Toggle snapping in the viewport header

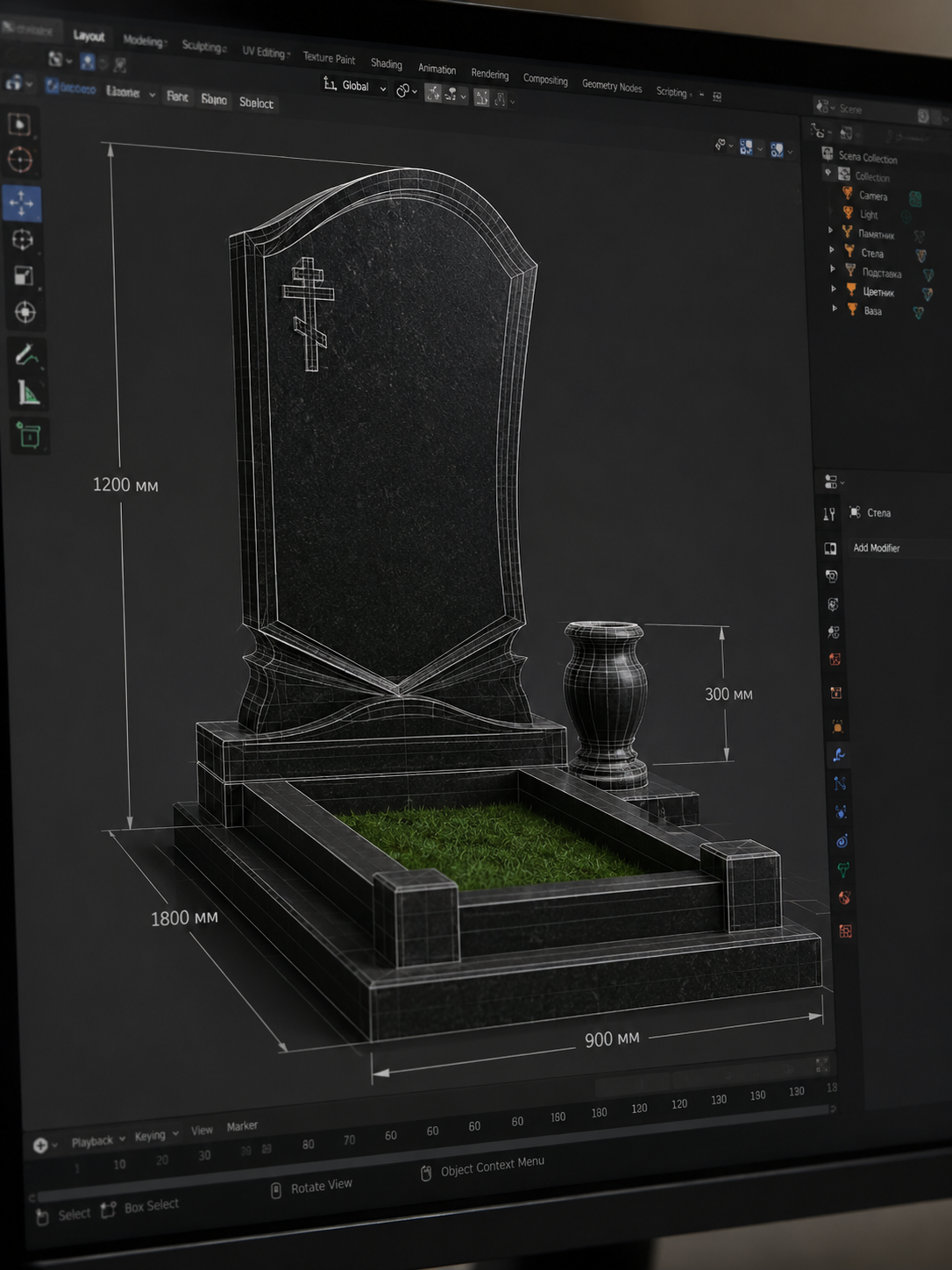[433, 94]
